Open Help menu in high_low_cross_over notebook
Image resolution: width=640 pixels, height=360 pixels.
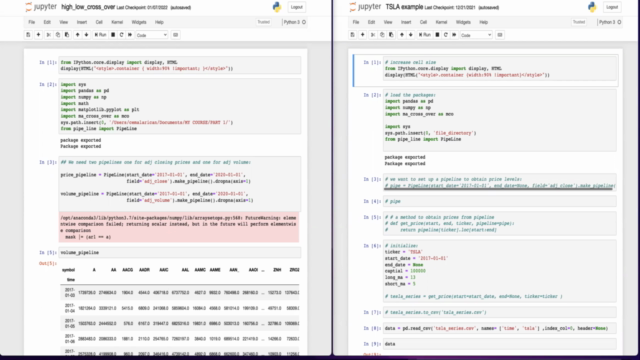click(159, 22)
